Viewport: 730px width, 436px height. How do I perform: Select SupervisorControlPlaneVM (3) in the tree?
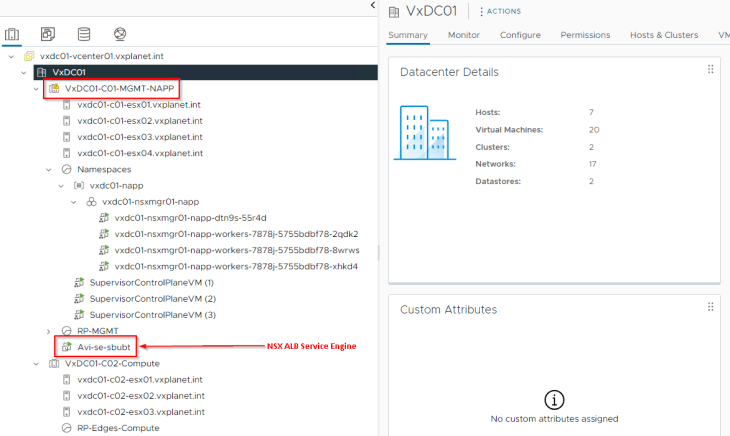click(x=153, y=315)
